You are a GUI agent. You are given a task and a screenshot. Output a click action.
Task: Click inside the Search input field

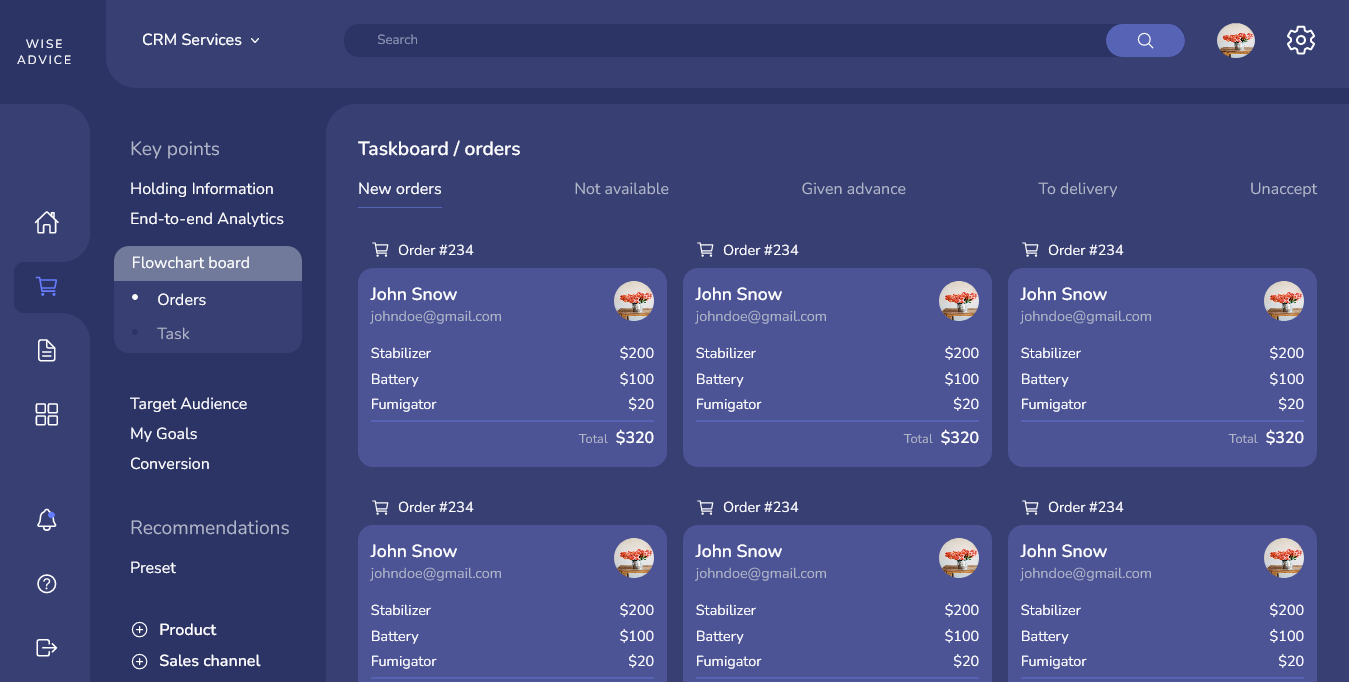coord(700,40)
